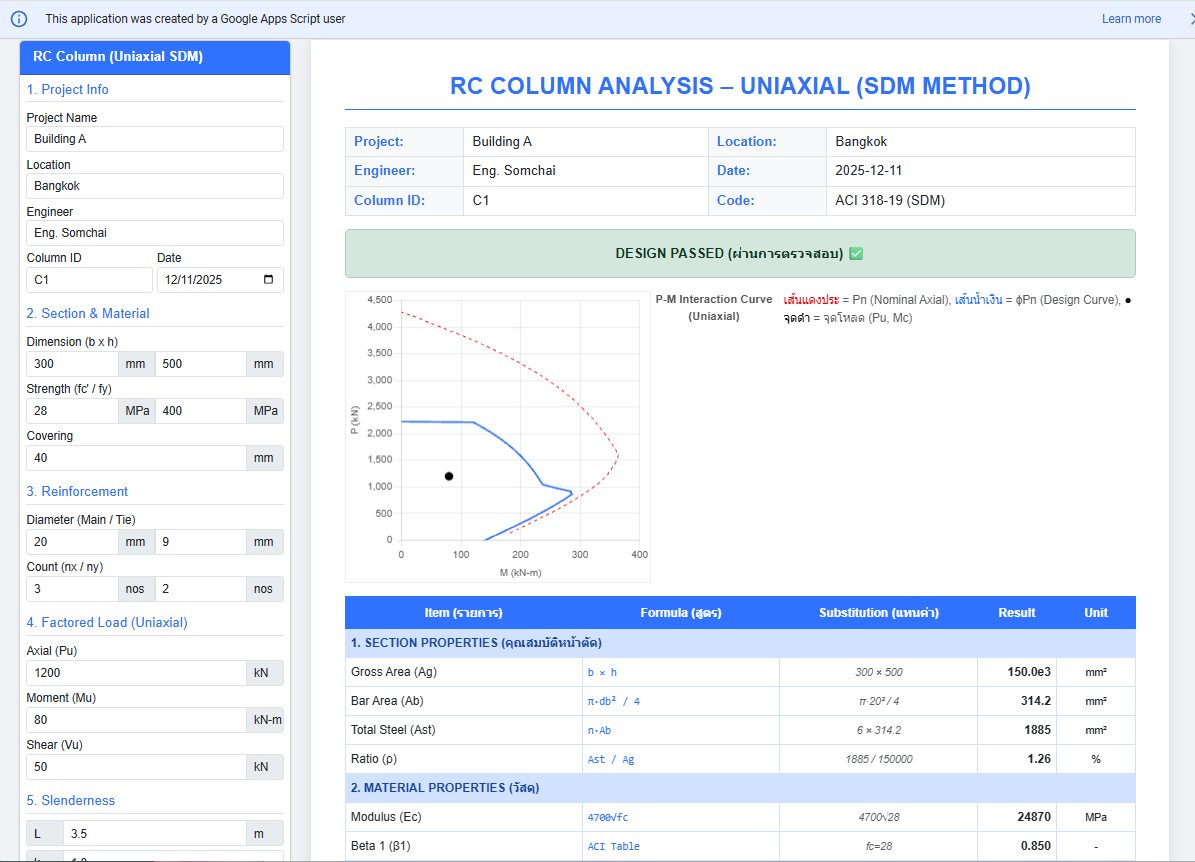
Task: Click the black load point on the P-M chart
Action: click(x=449, y=476)
